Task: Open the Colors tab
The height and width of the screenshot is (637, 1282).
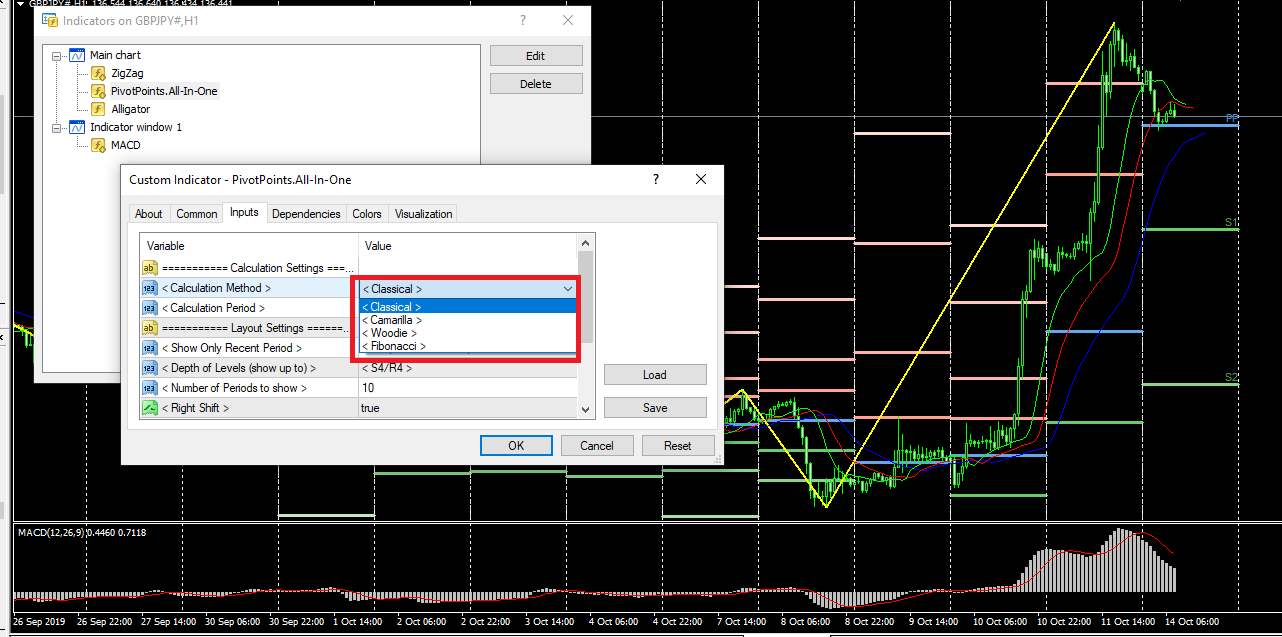Action: click(367, 213)
